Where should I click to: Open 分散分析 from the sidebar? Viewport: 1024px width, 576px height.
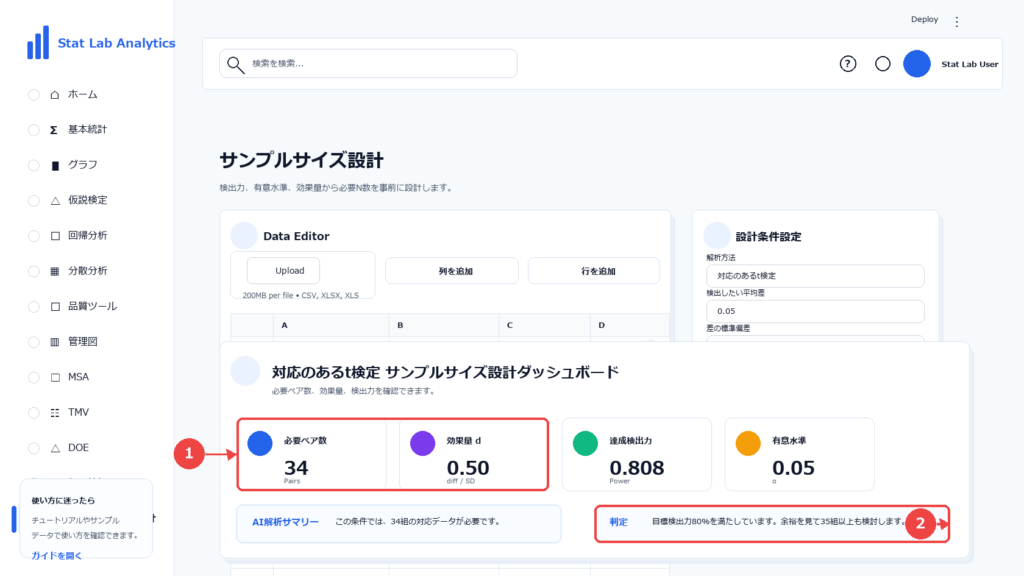(x=88, y=271)
